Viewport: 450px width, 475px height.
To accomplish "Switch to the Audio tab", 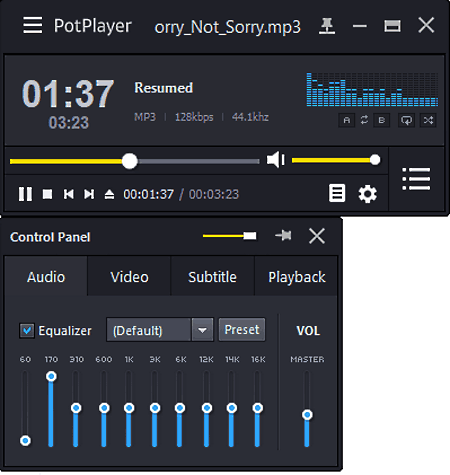I will (x=46, y=277).
